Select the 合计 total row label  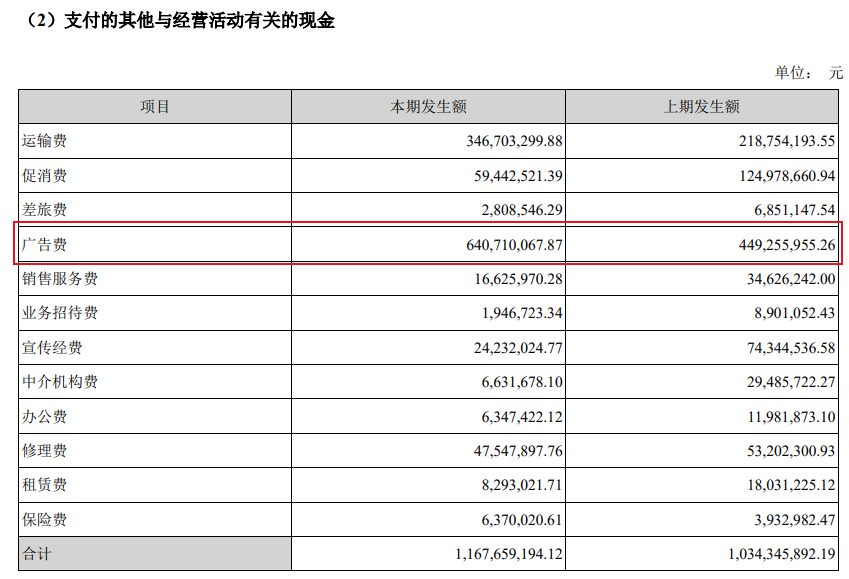coord(37,554)
